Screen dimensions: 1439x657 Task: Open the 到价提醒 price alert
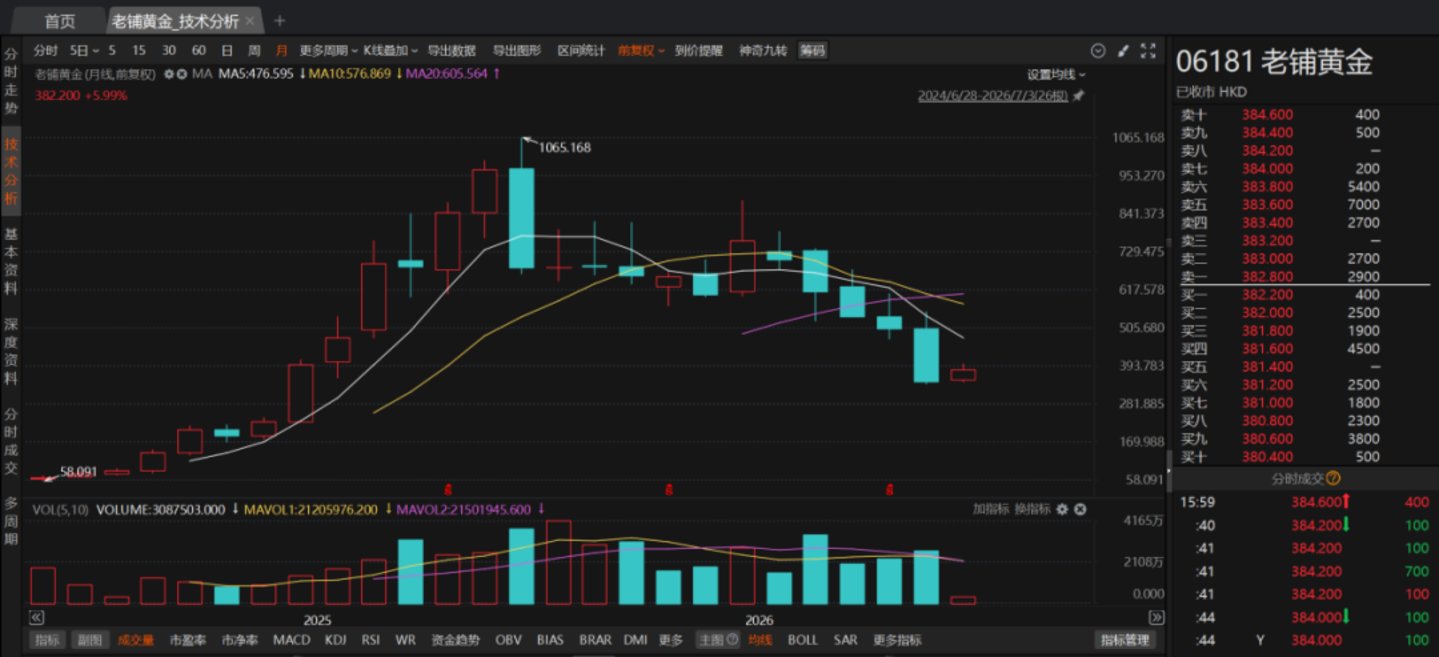pos(699,50)
